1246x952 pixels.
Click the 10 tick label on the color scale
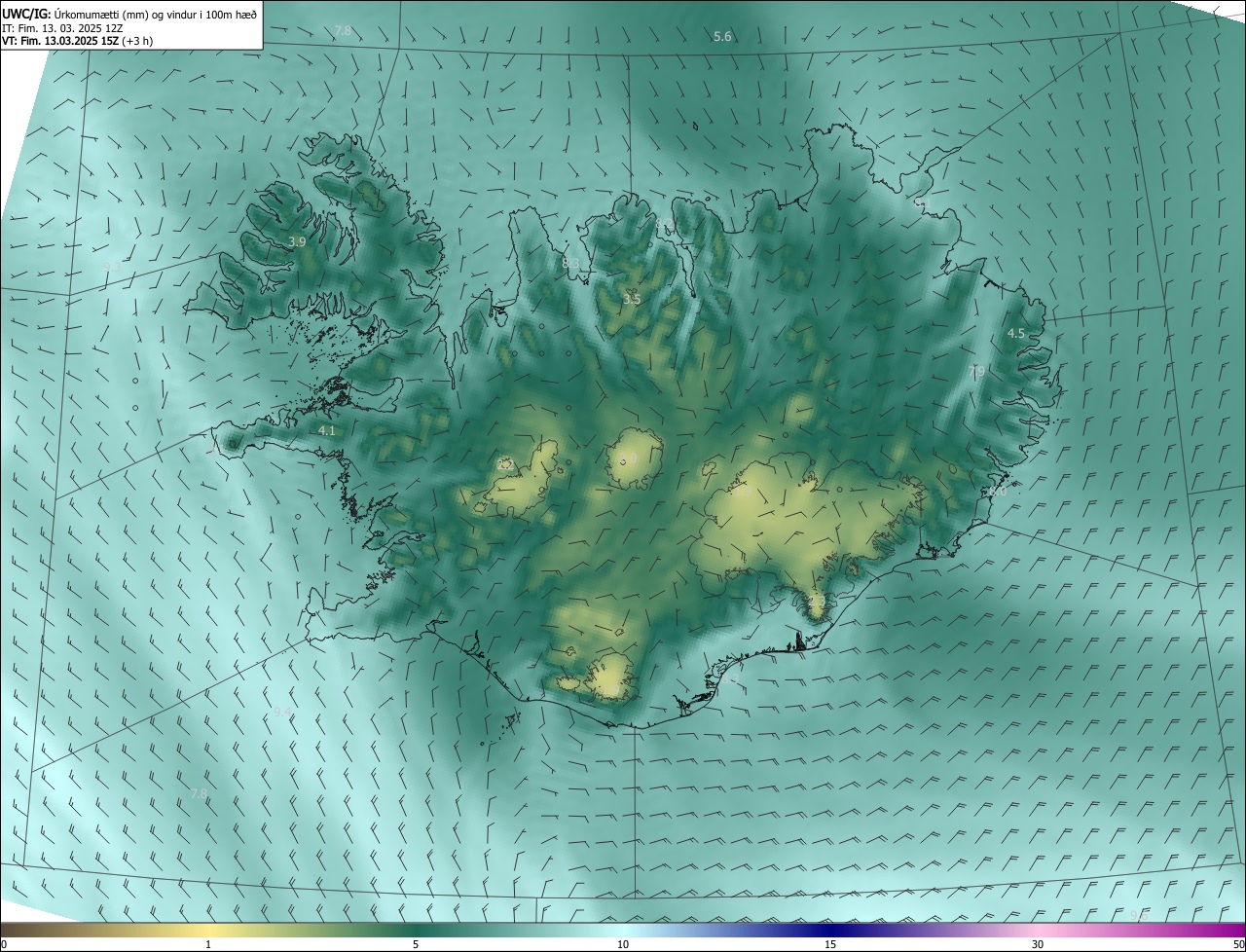point(623,945)
